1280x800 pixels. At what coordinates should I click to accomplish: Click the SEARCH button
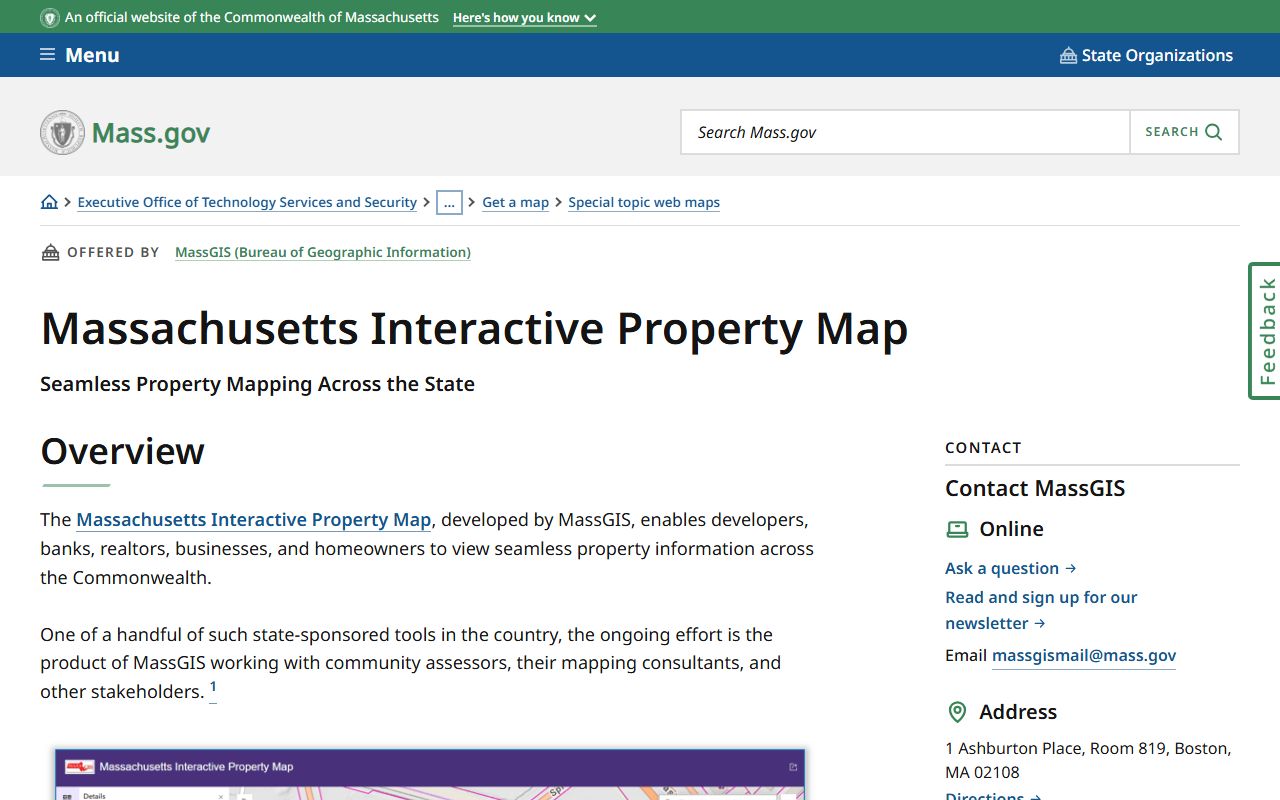pyautogui.click(x=1184, y=132)
